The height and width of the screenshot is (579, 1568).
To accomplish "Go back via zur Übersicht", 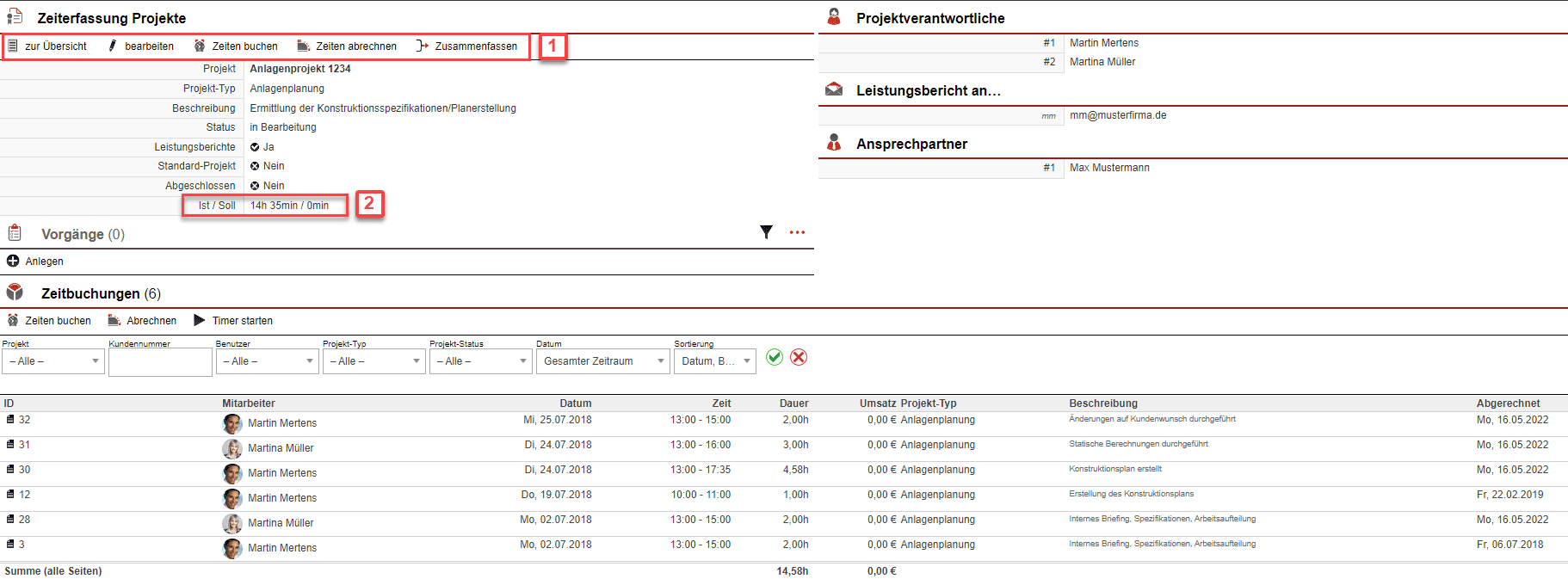I will [x=48, y=46].
